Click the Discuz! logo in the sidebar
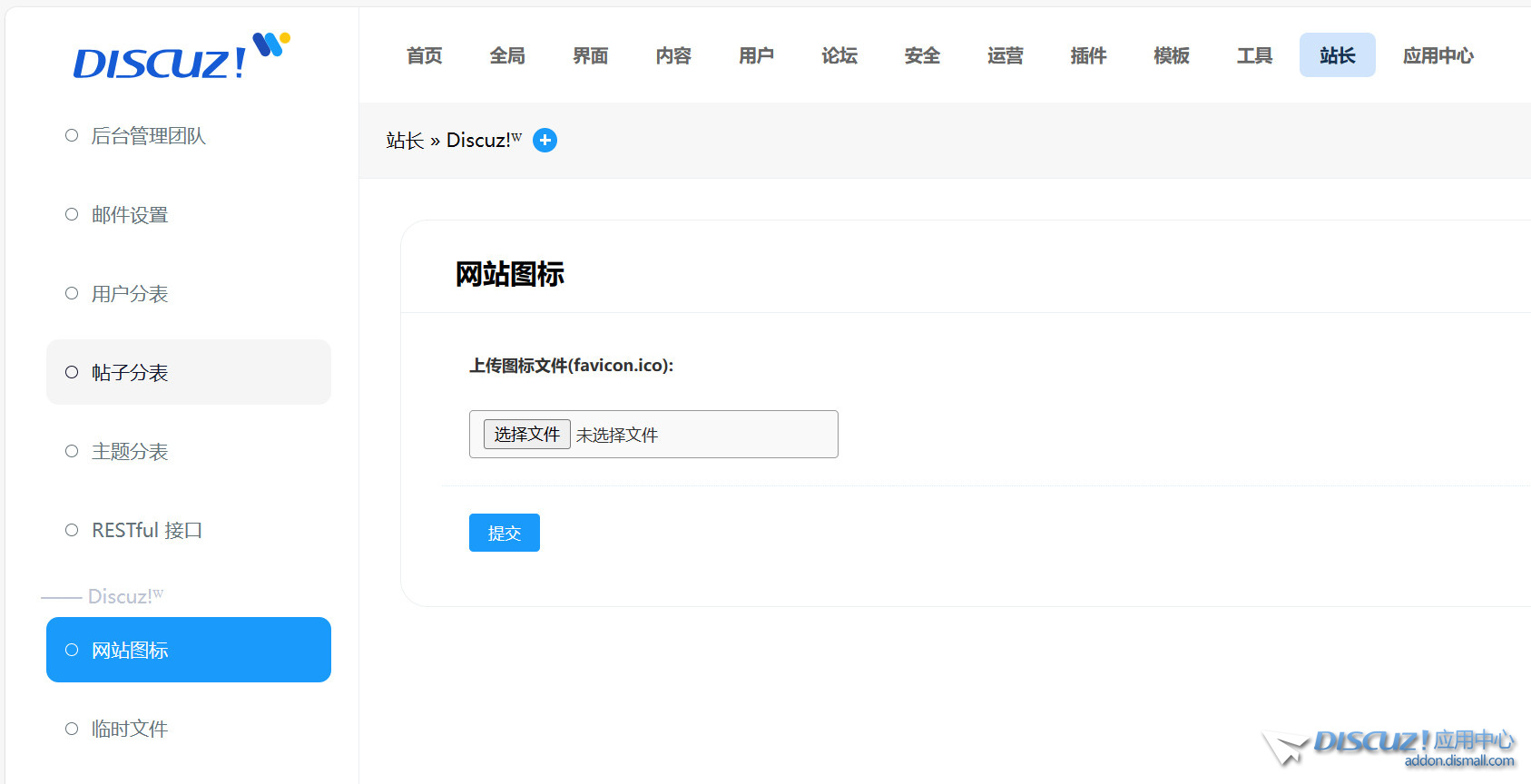This screenshot has width=1531, height=784. [180, 56]
